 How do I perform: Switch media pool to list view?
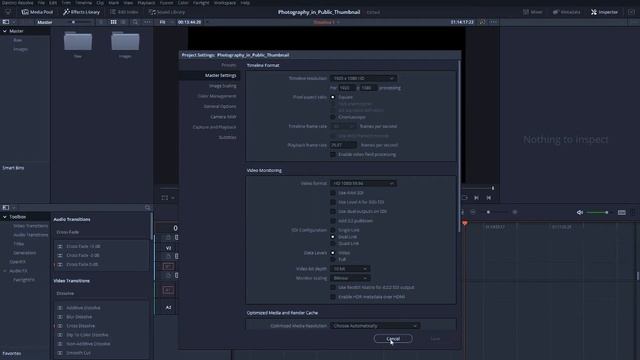[x=123, y=22]
